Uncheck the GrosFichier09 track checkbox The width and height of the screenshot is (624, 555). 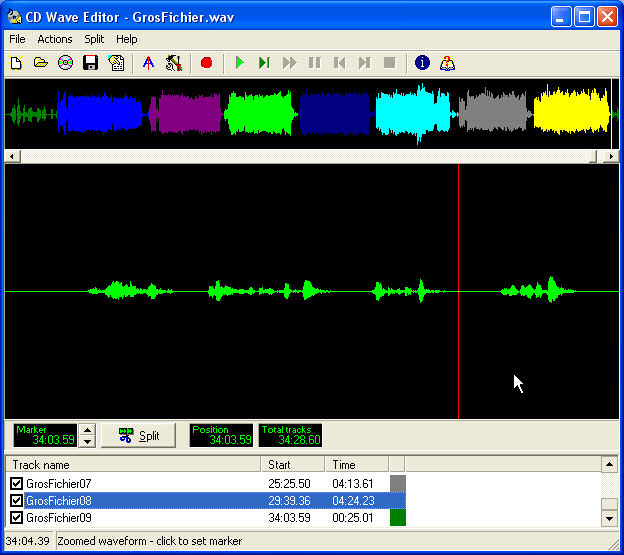coord(16,518)
